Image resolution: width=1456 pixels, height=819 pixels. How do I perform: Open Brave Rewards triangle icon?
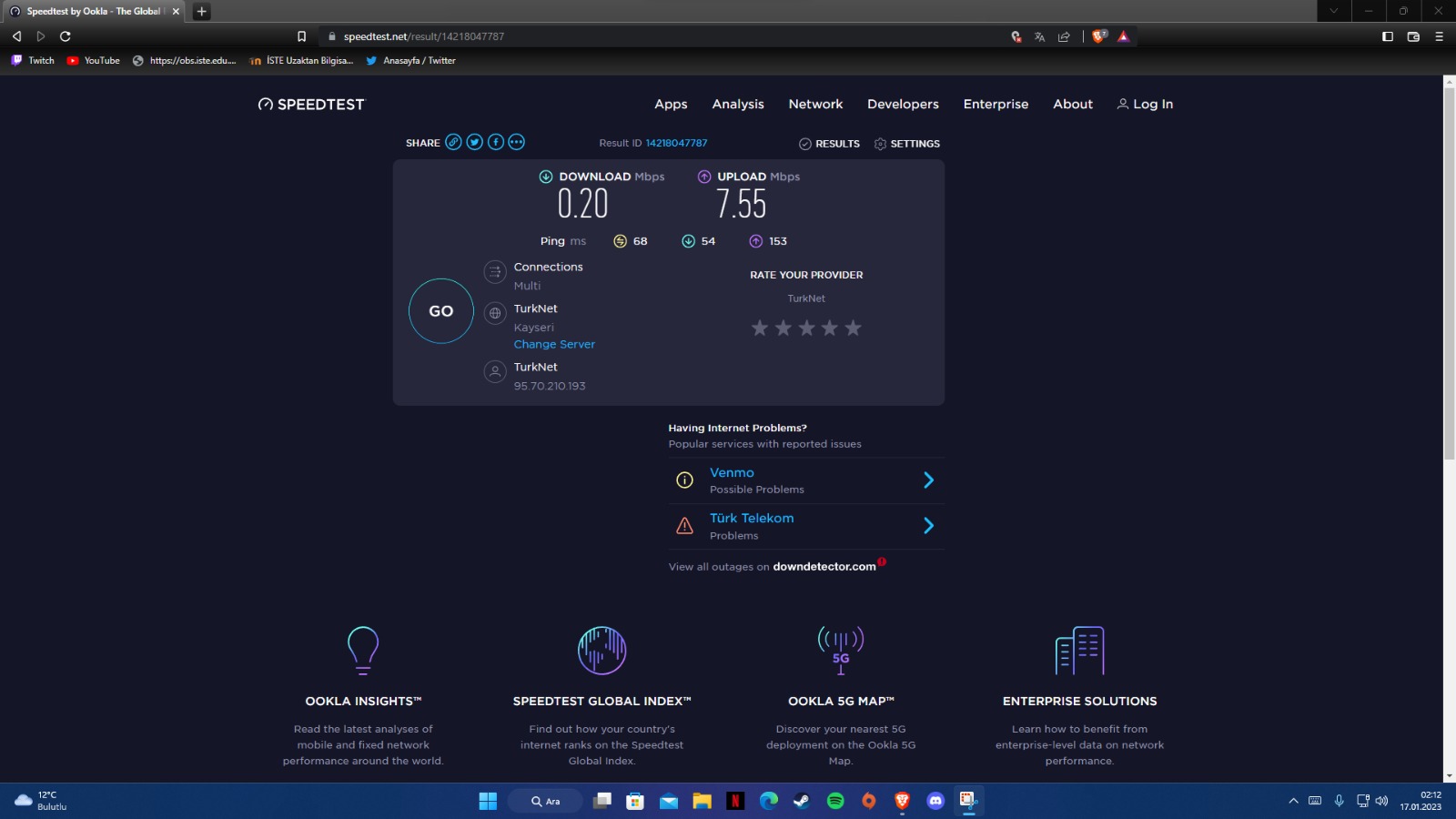tap(1124, 36)
